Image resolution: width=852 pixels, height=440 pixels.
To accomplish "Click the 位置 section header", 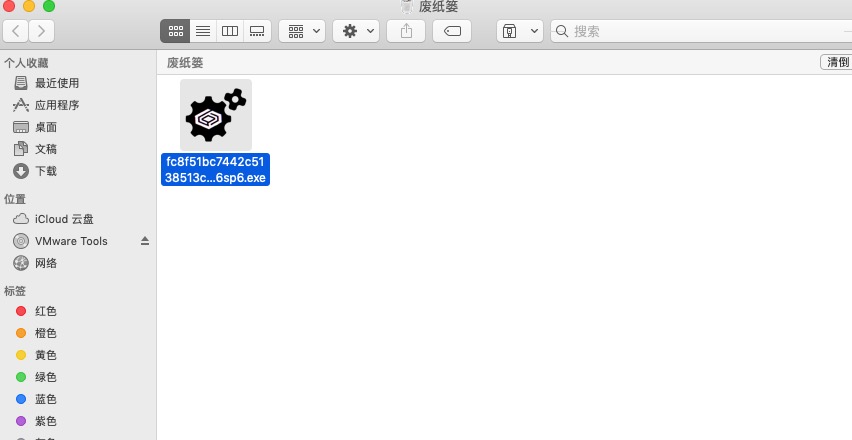I will (15, 199).
